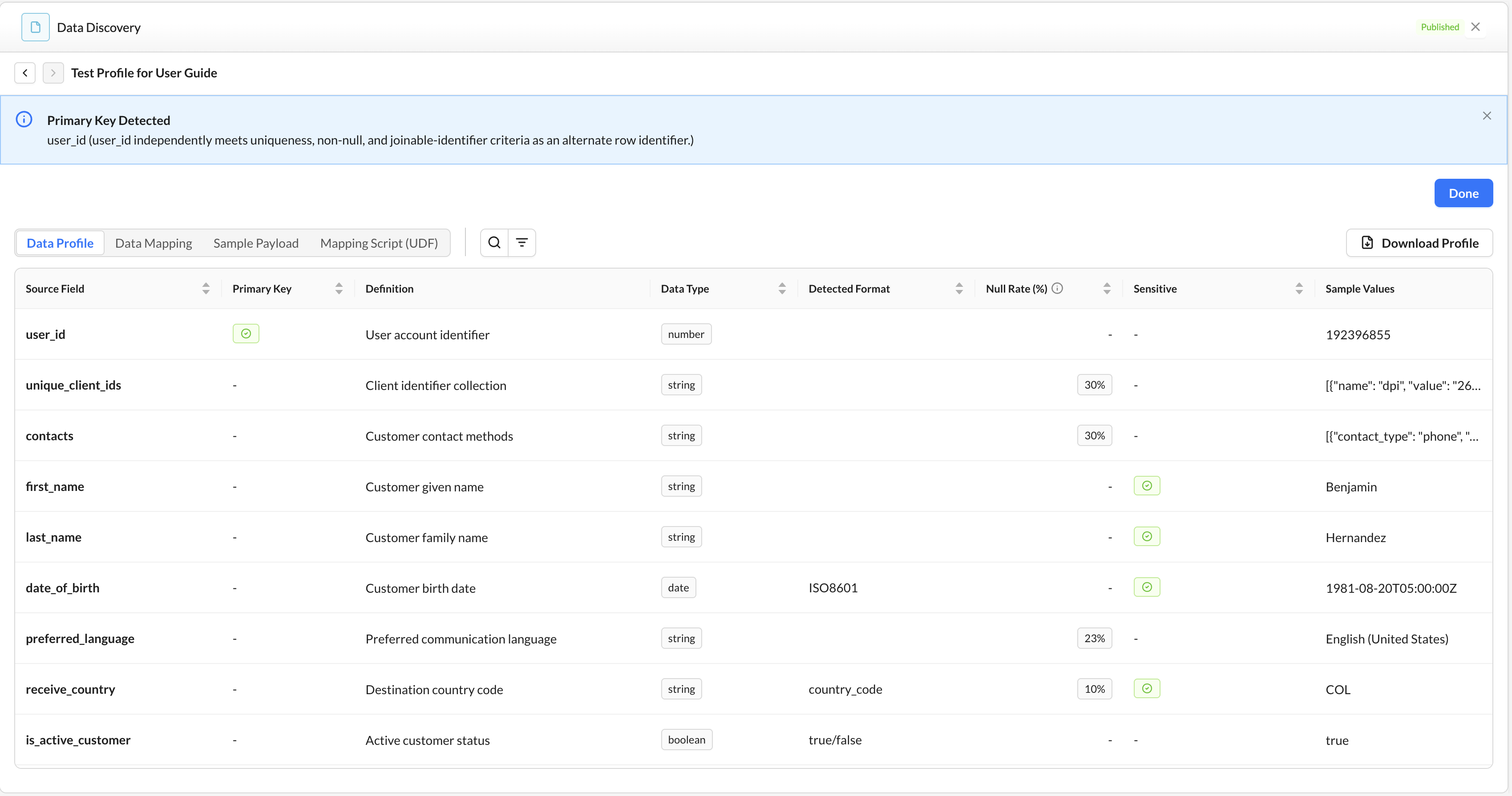Click the 30% null rate badge for contacts
Viewport: 1512px width, 796px height.
[1095, 435]
